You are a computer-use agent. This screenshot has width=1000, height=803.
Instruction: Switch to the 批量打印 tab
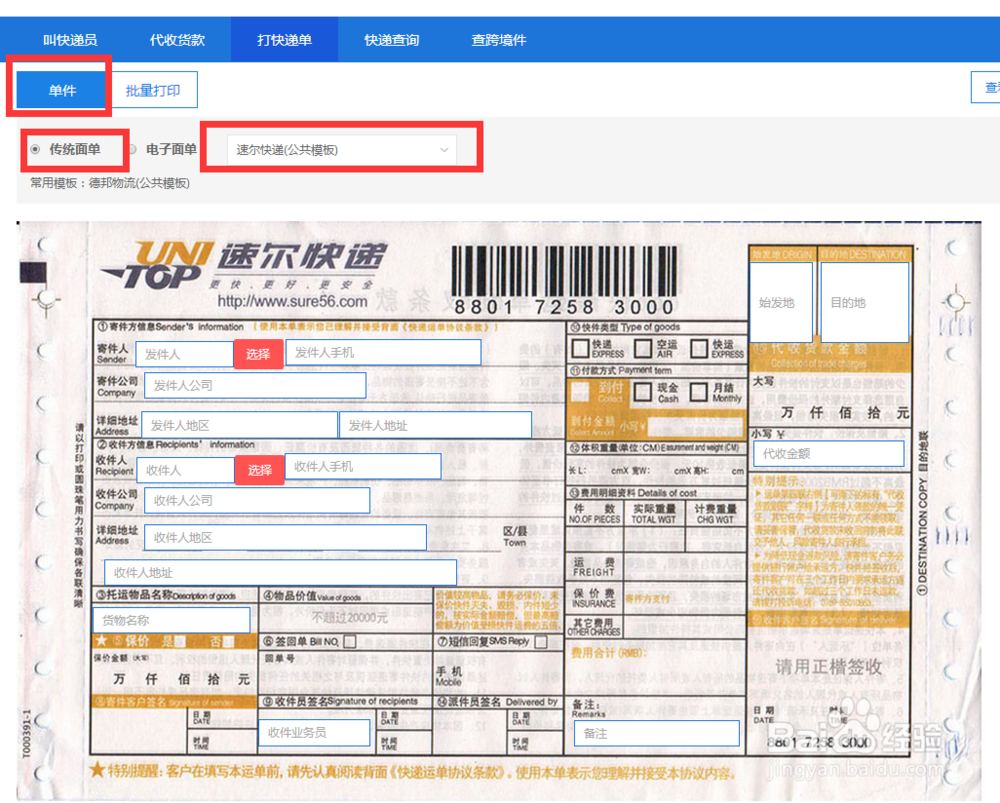(152, 89)
